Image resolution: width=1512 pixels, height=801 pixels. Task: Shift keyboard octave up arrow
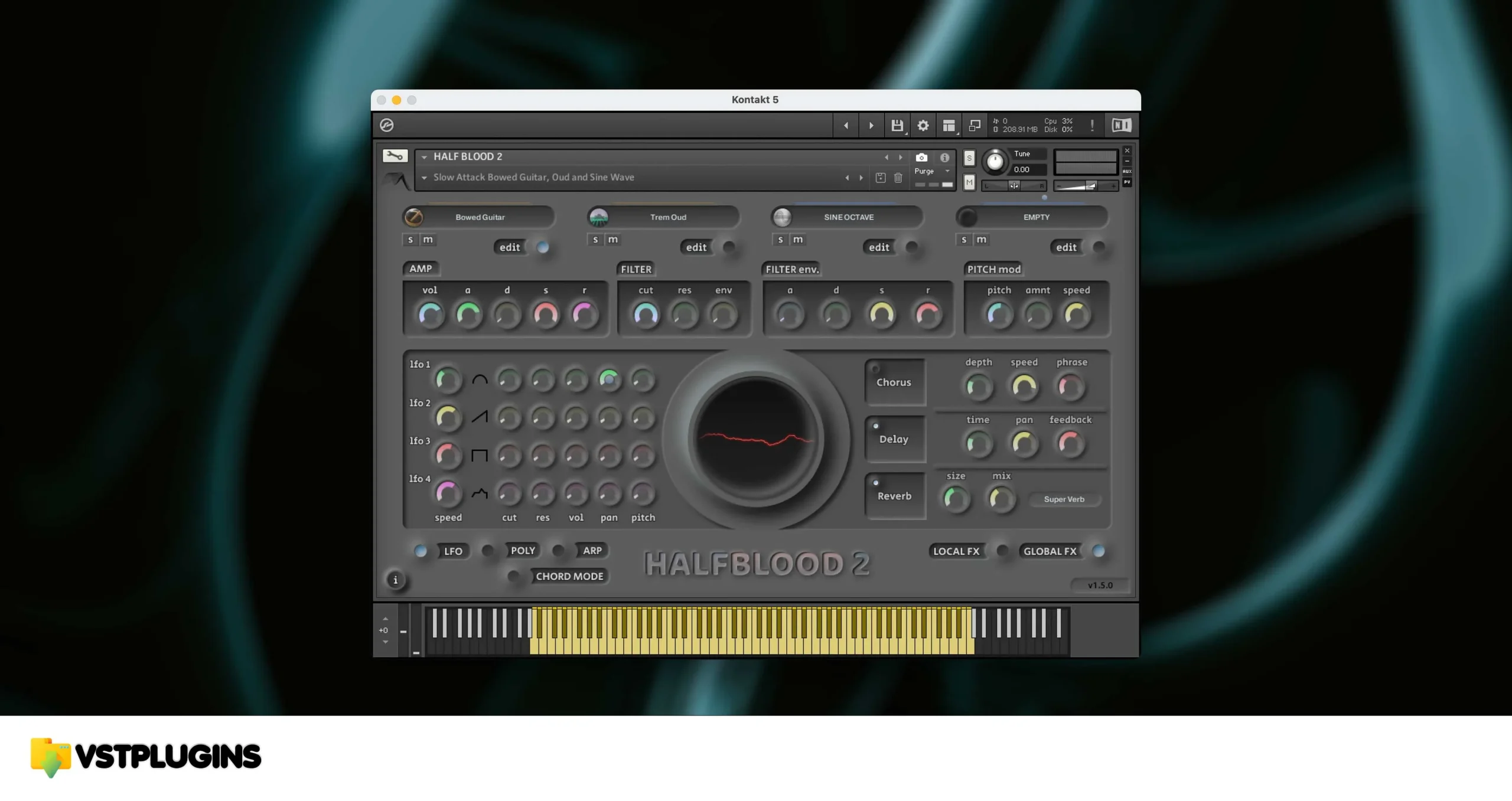pyautogui.click(x=385, y=619)
